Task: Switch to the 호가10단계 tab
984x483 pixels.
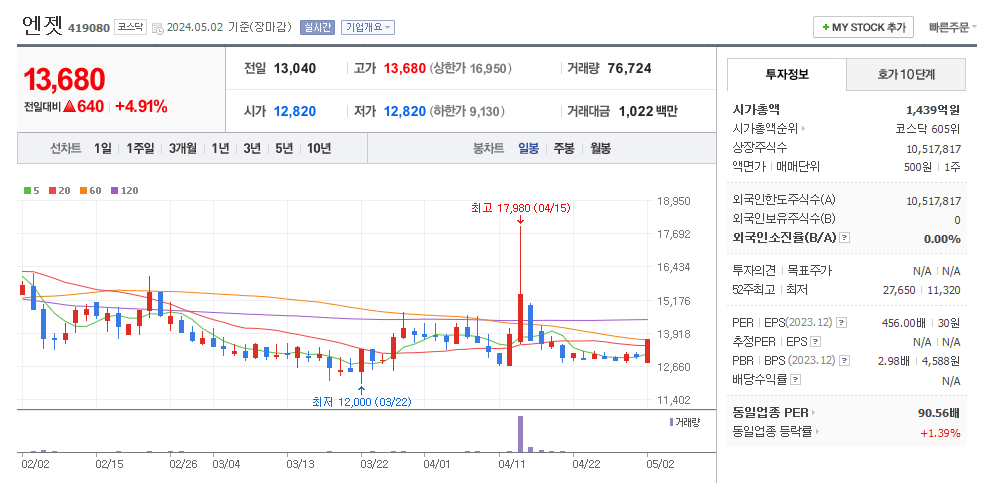Action: click(906, 75)
